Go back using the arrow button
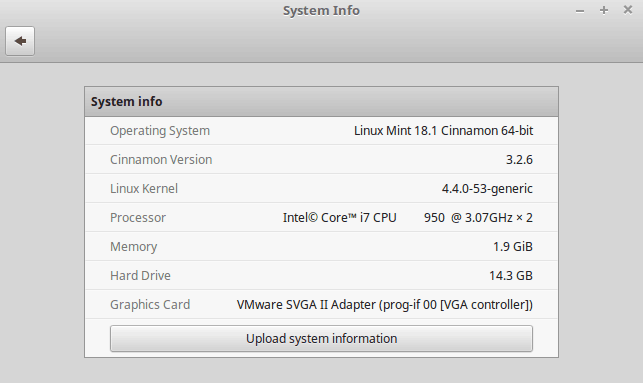Screen dimensions: 643x383 (x=20, y=41)
